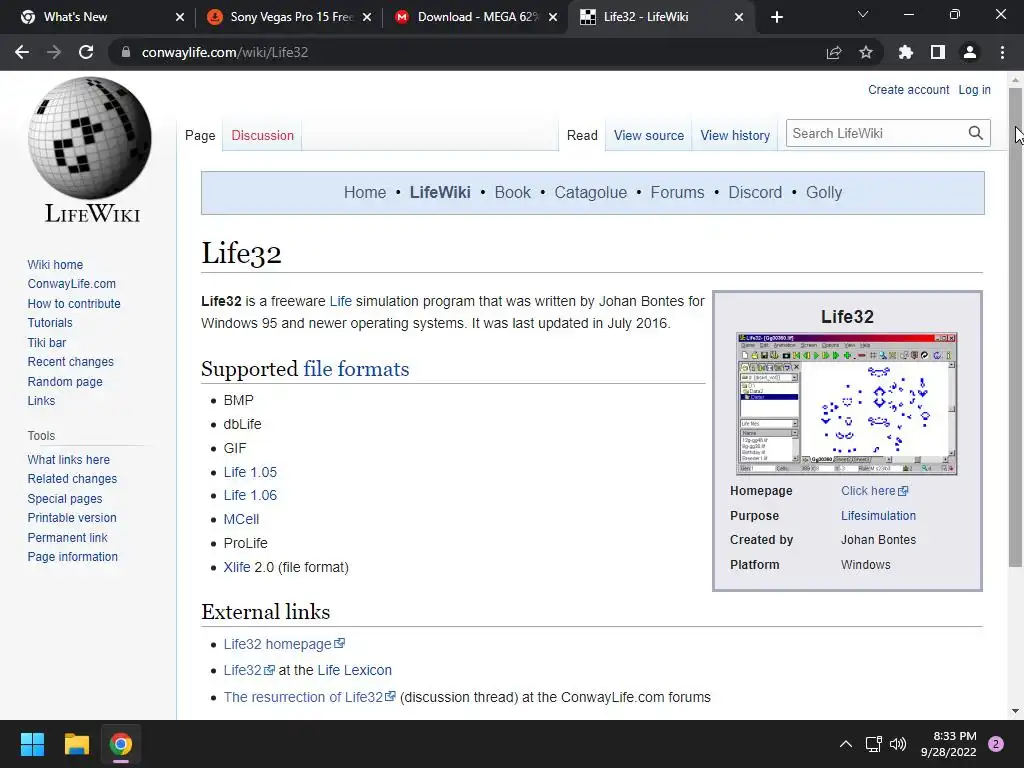Open the View source tab
This screenshot has width=1024, height=768.
tap(648, 135)
